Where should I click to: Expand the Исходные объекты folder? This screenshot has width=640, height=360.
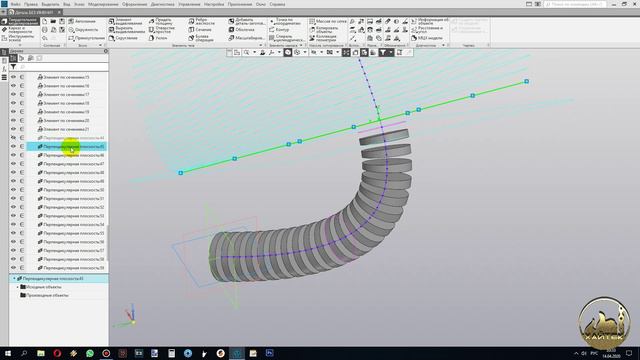(x=18, y=287)
